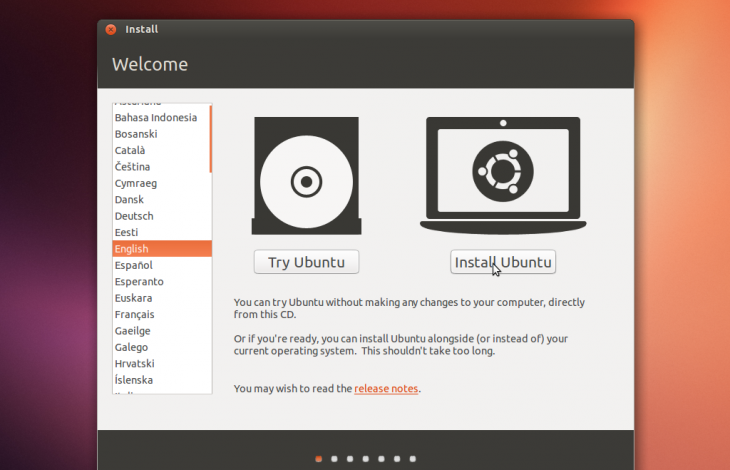Click the language list scrollbar handle
Image resolution: width=730 pixels, height=470 pixels.
coord(210,139)
